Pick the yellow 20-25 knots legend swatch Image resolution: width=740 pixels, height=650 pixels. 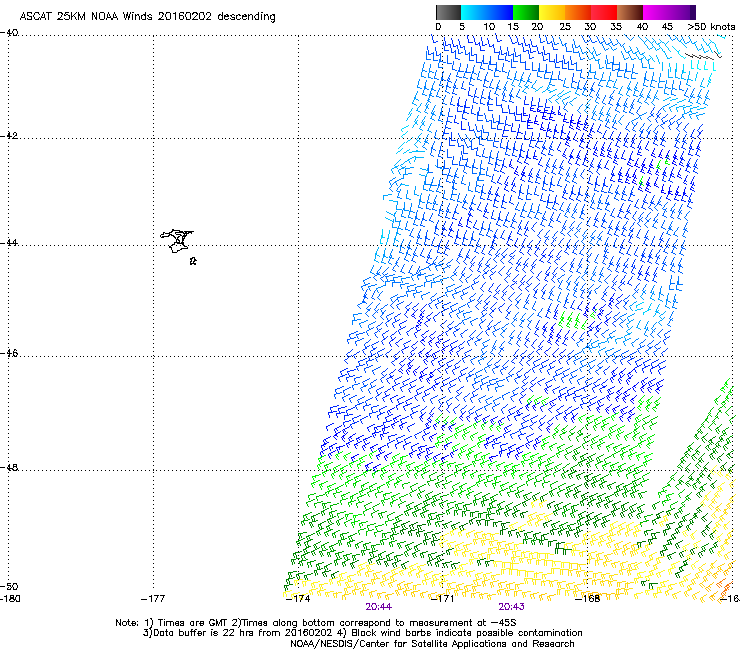coord(552,12)
